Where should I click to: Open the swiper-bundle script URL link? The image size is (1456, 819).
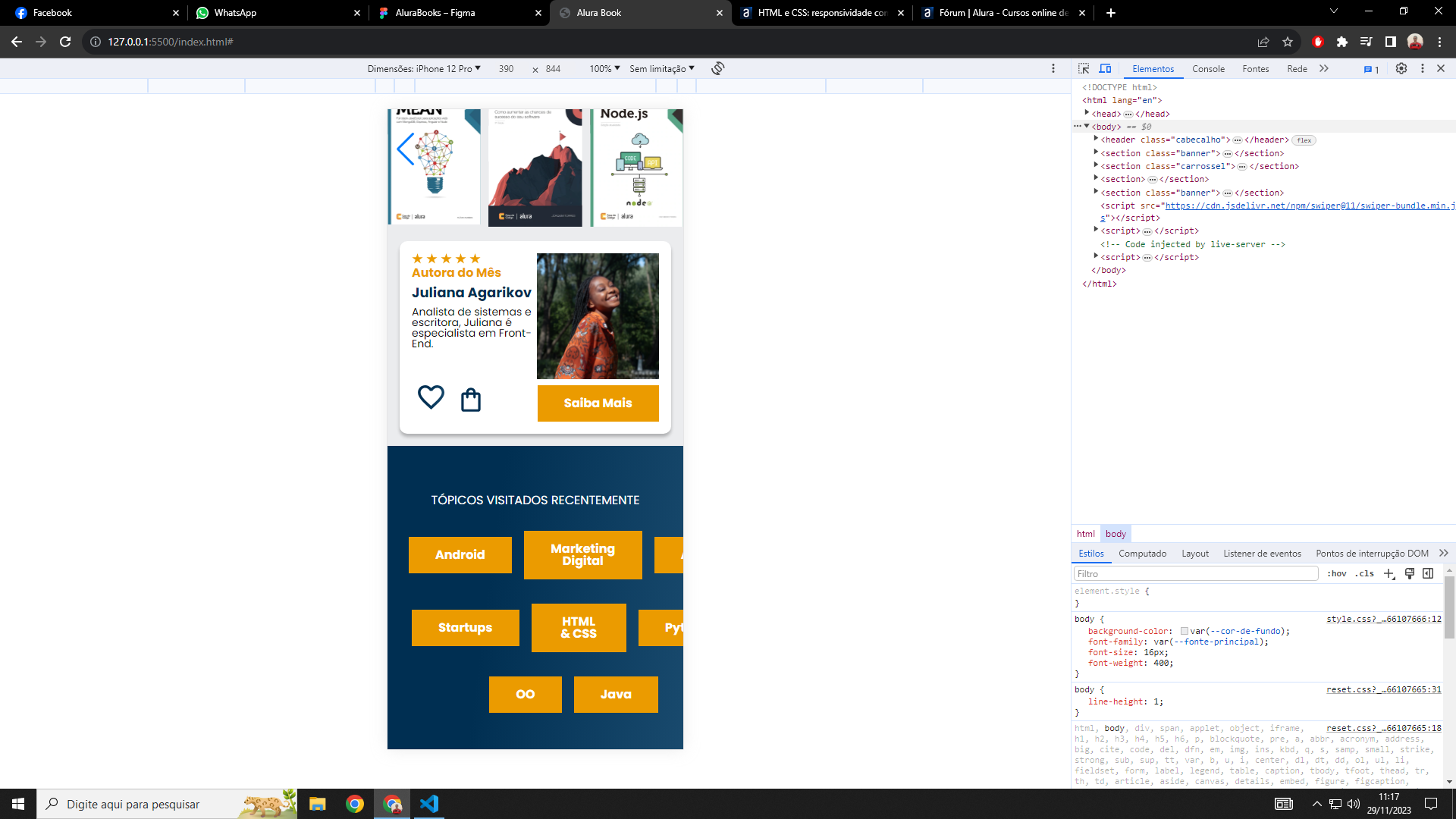pos(1310,206)
